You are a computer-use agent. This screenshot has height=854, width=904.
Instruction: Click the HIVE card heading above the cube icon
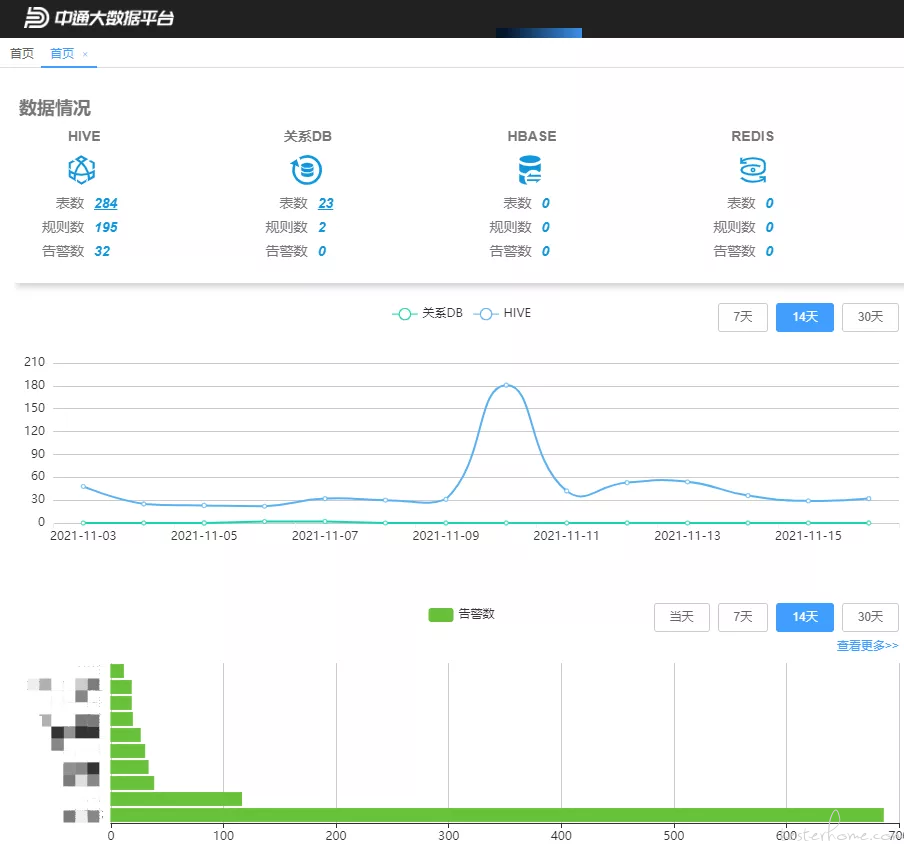[84, 136]
